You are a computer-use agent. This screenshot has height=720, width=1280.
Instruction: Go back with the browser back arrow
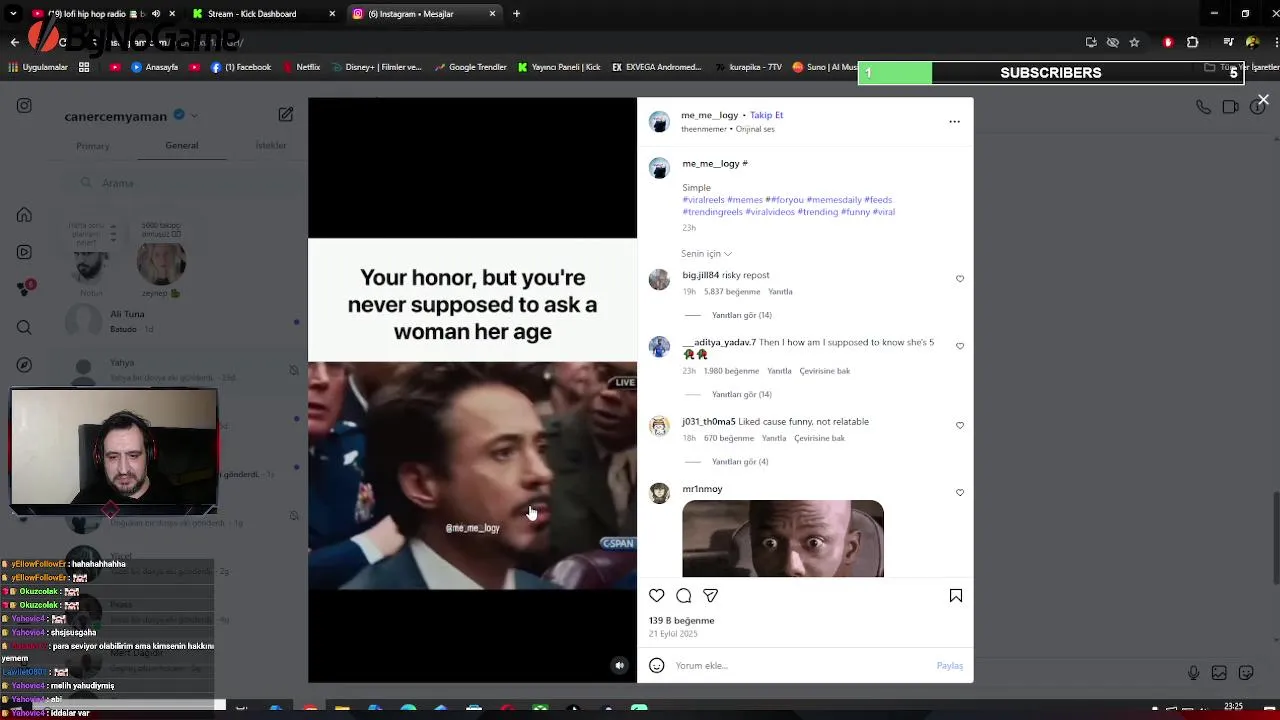tap(14, 42)
